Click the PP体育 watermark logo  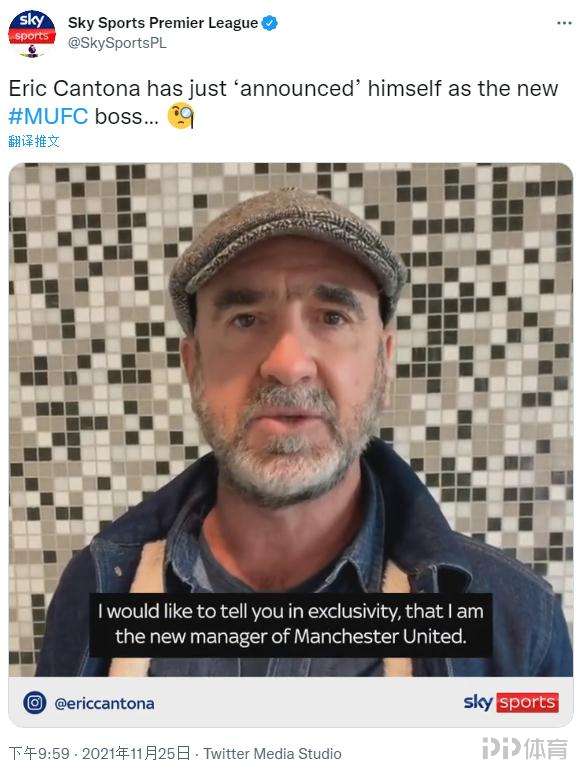click(x=525, y=749)
